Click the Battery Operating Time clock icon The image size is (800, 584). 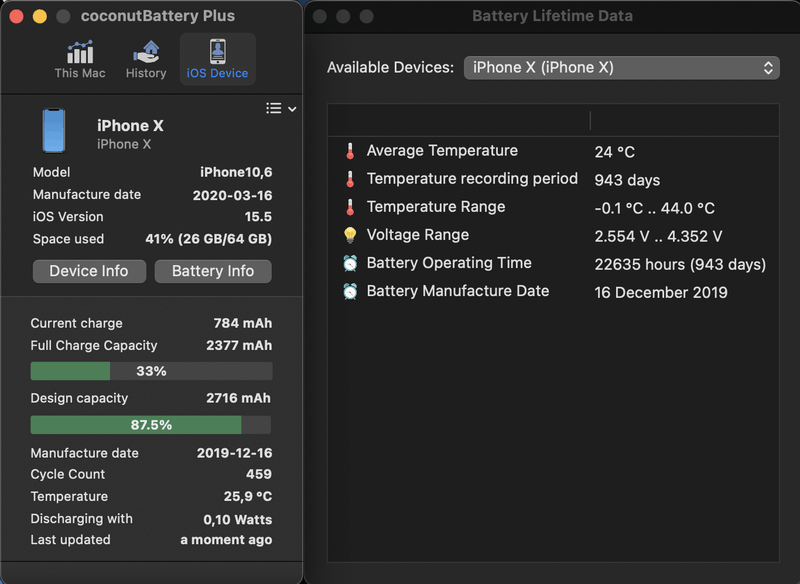tap(350, 264)
